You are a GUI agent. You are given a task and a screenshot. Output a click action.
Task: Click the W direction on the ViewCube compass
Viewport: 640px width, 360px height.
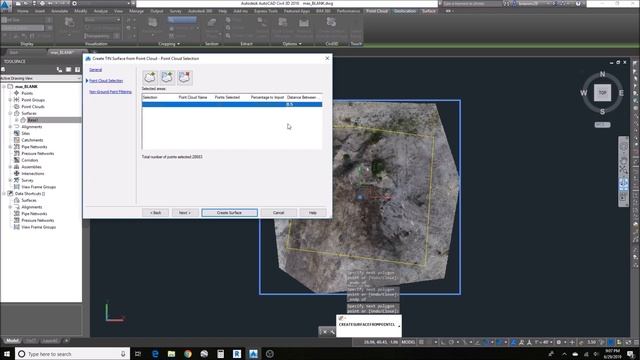(x=584, y=93)
